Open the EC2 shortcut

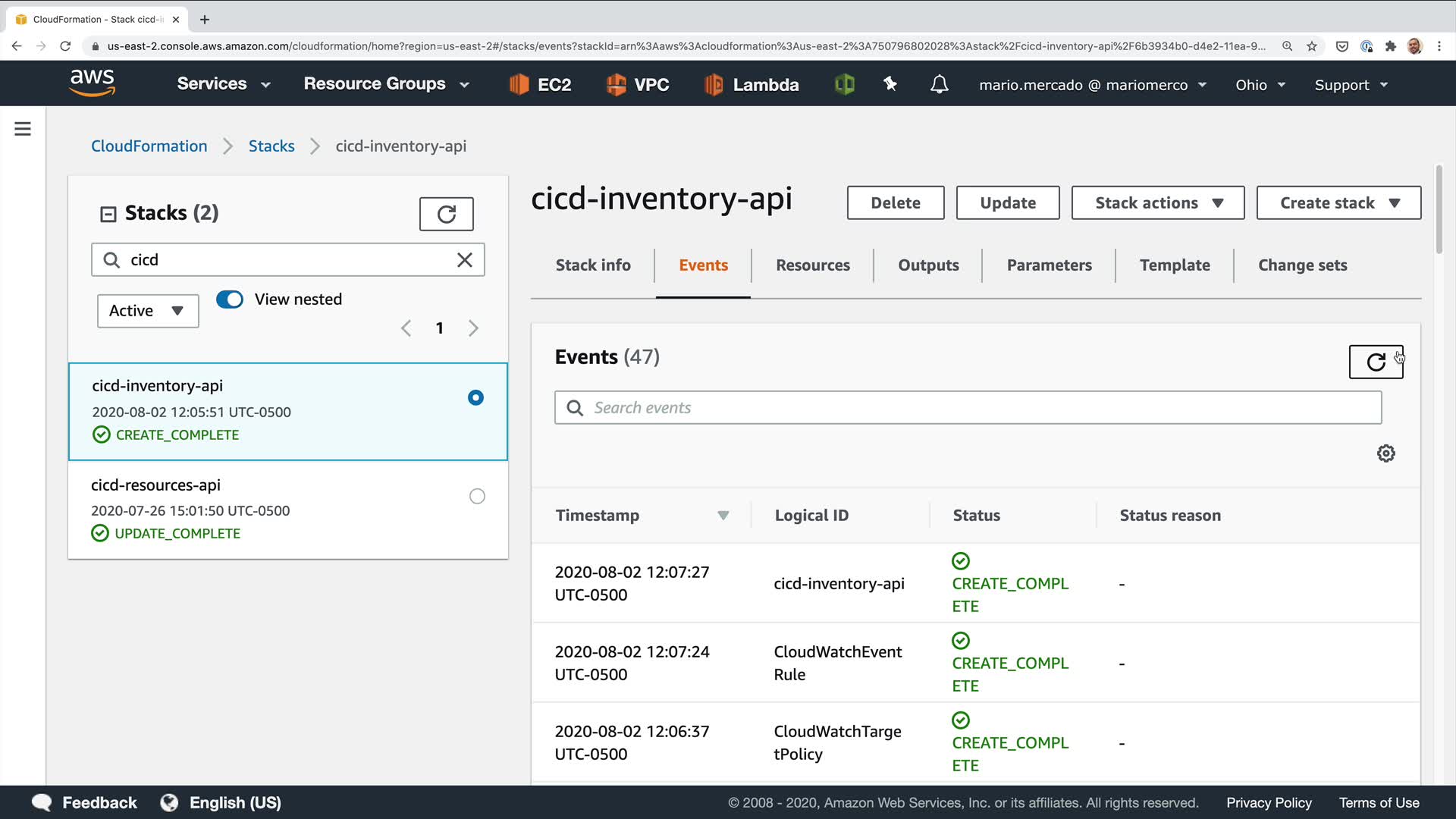tap(540, 84)
